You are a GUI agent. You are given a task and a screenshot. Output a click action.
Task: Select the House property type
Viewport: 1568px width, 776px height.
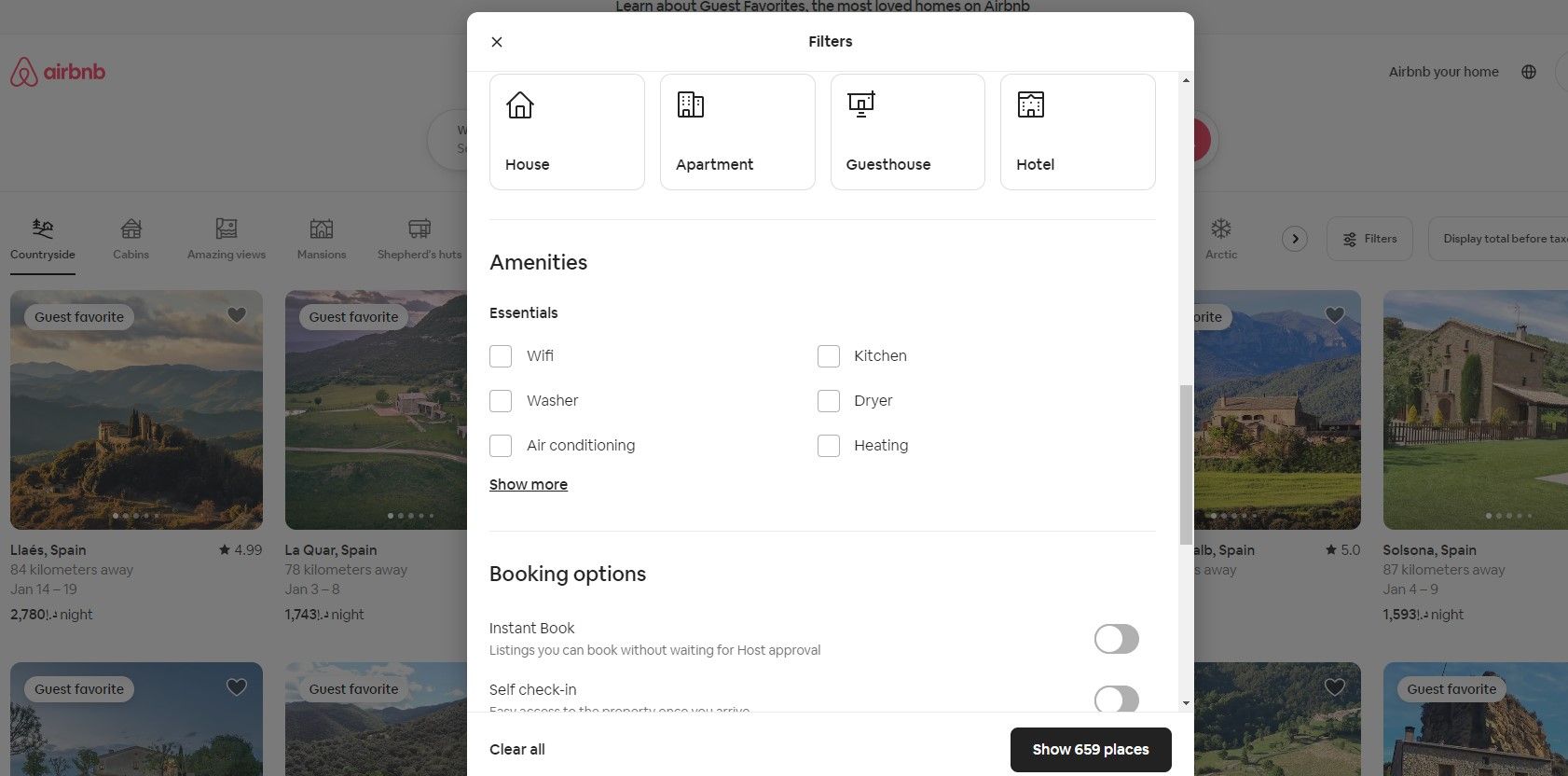click(x=567, y=132)
